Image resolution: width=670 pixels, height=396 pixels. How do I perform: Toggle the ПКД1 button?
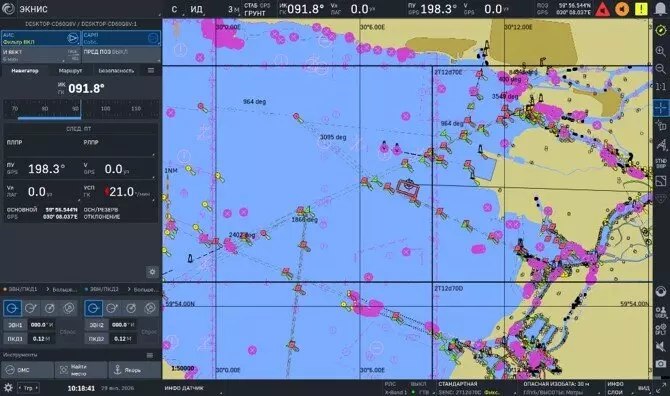tap(15, 339)
